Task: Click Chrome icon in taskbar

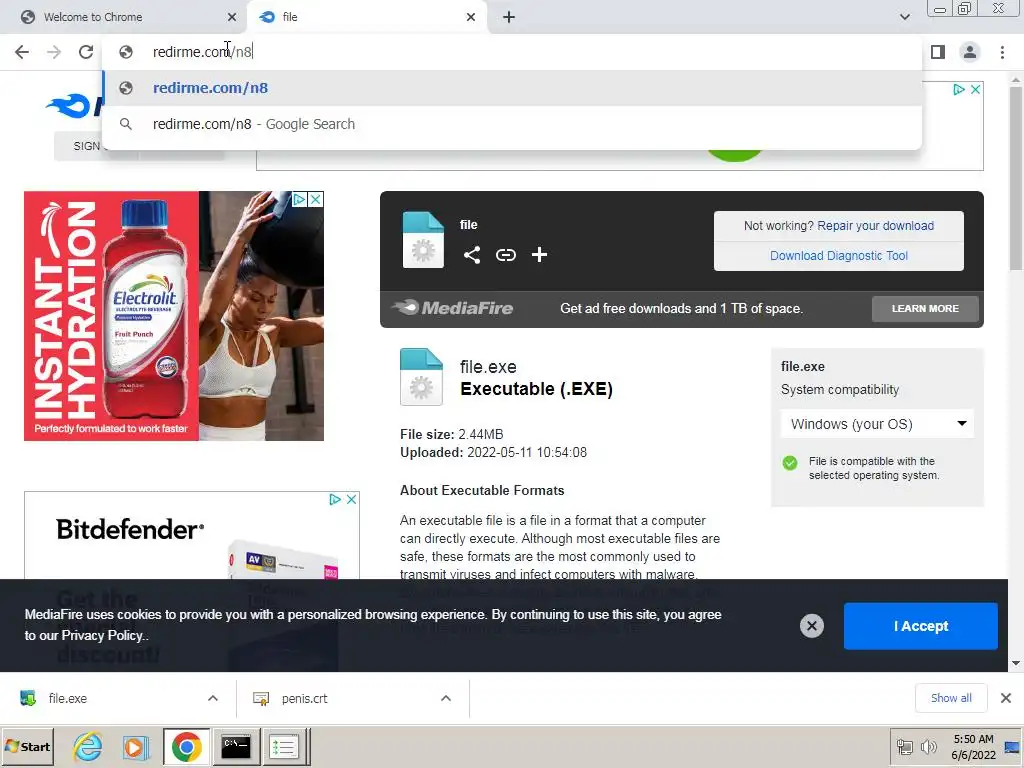Action: click(187, 746)
